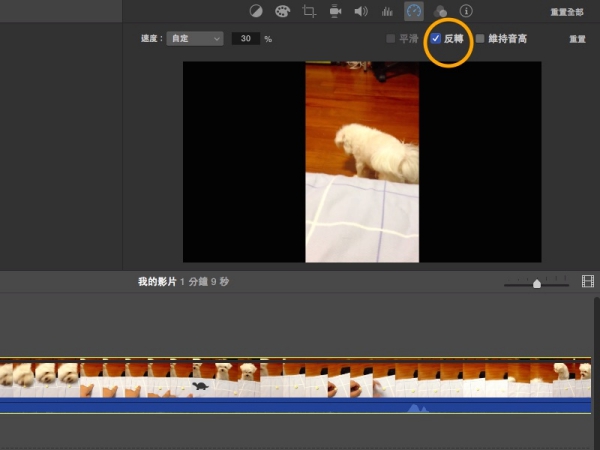This screenshot has width=600, height=450.
Task: Click the timeline zoom slider handle
Action: [x=537, y=284]
